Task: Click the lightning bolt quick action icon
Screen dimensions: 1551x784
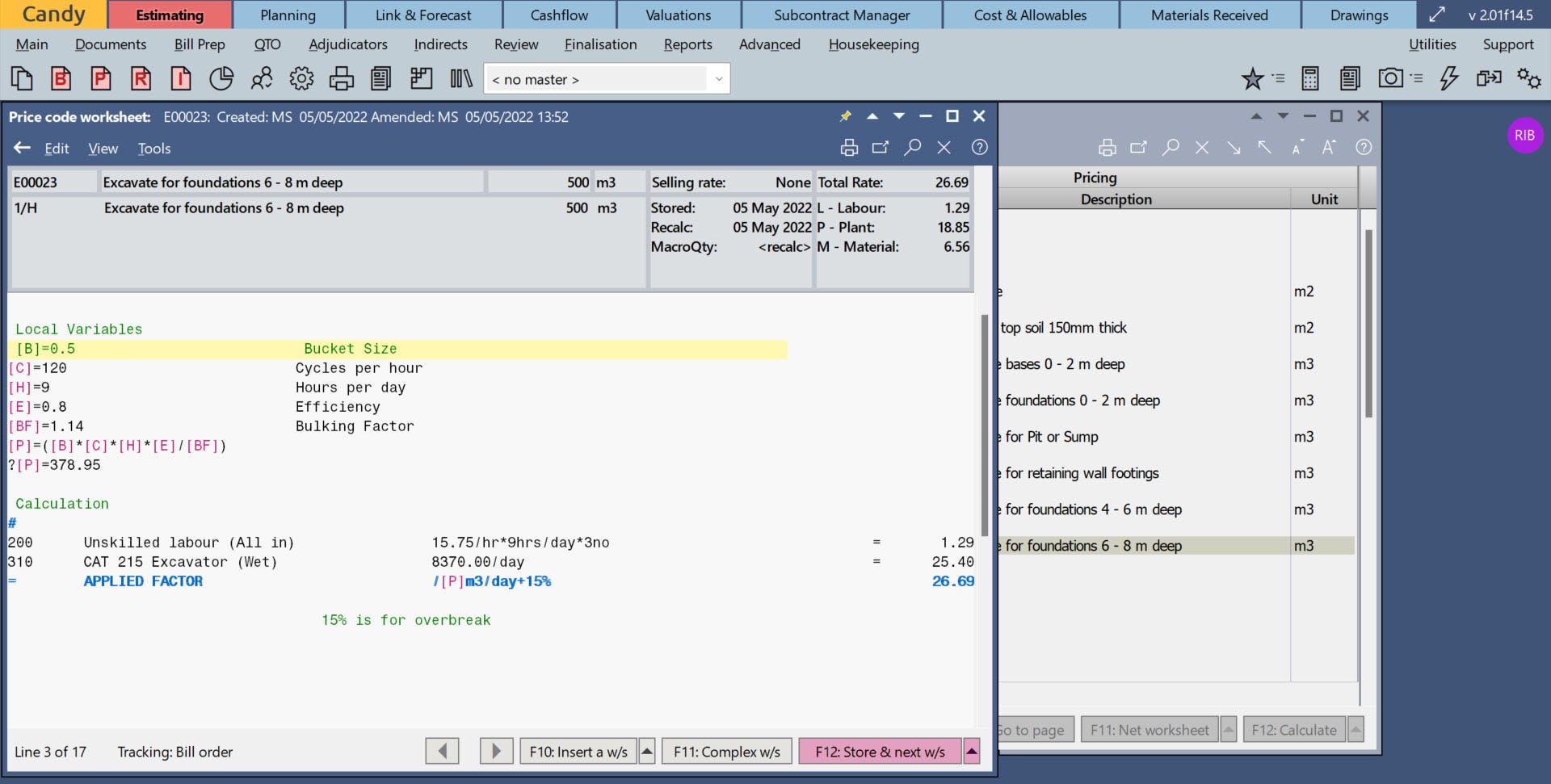Action: pos(1449,78)
